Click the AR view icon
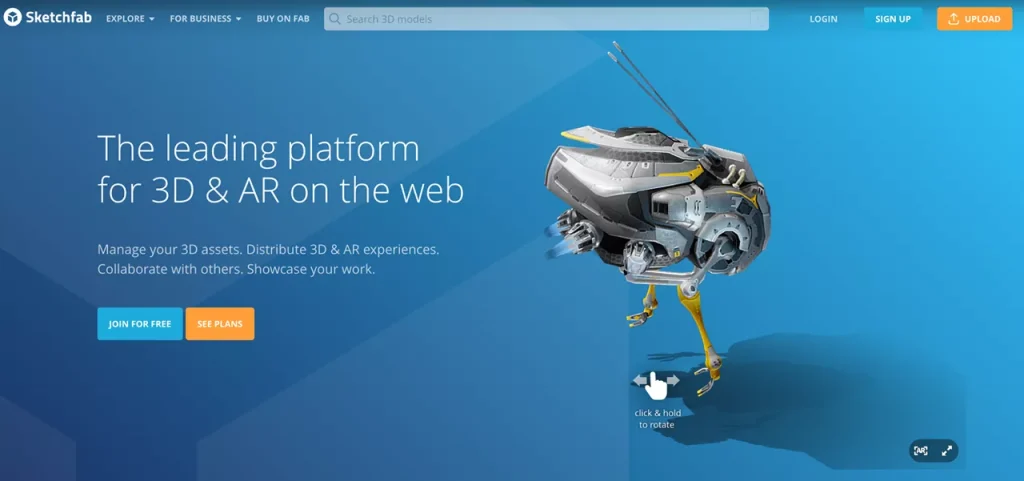 pyautogui.click(x=921, y=450)
